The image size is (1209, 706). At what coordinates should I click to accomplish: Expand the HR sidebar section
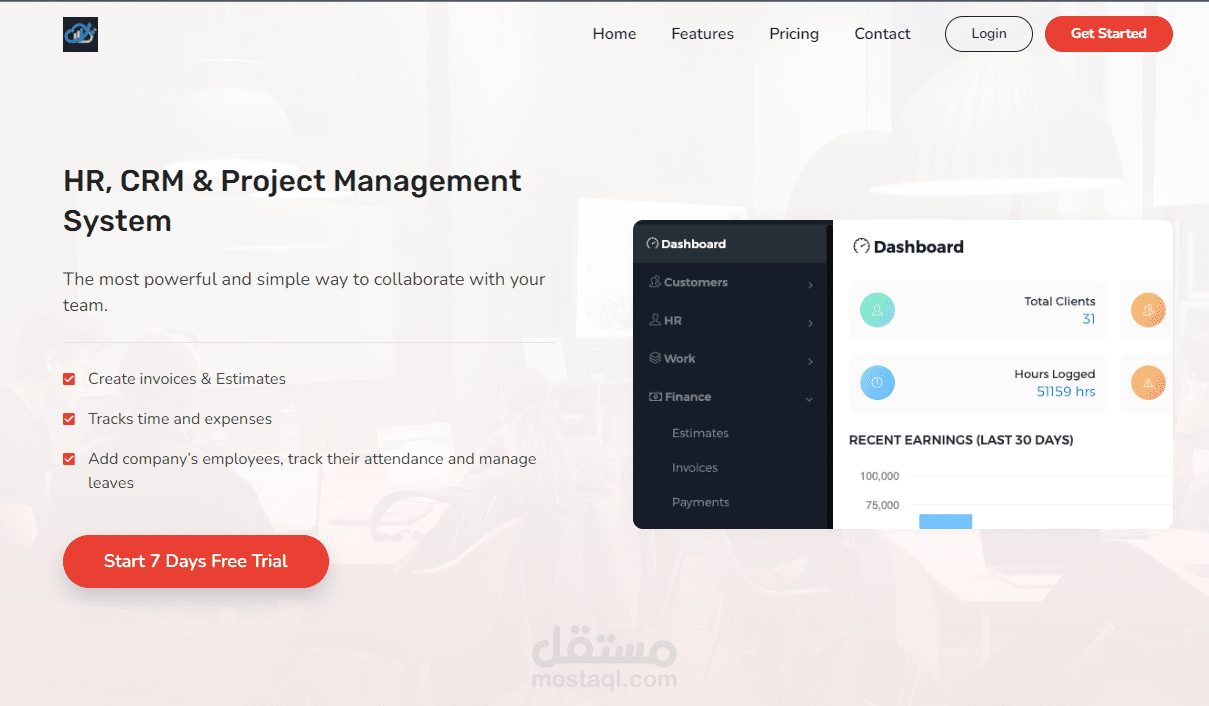click(810, 322)
